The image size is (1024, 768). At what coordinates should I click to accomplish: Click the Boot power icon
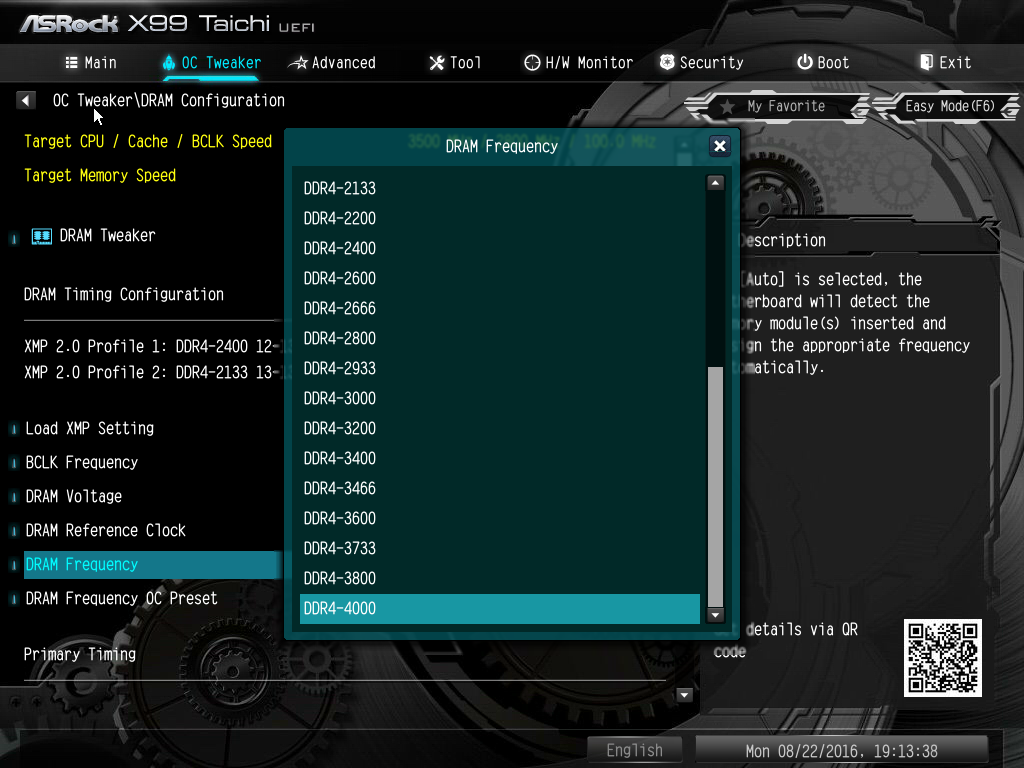point(805,63)
